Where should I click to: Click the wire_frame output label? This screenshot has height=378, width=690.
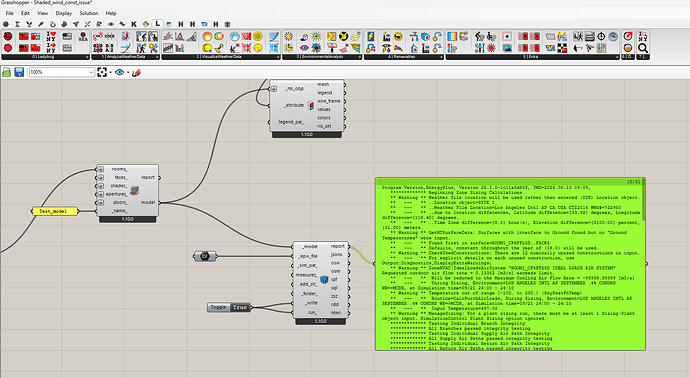328,101
